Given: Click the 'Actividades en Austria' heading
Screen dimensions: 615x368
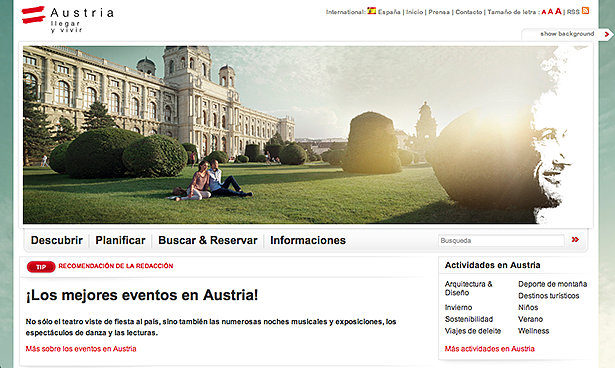Looking at the screenshot, I should pyautogui.click(x=492, y=265).
